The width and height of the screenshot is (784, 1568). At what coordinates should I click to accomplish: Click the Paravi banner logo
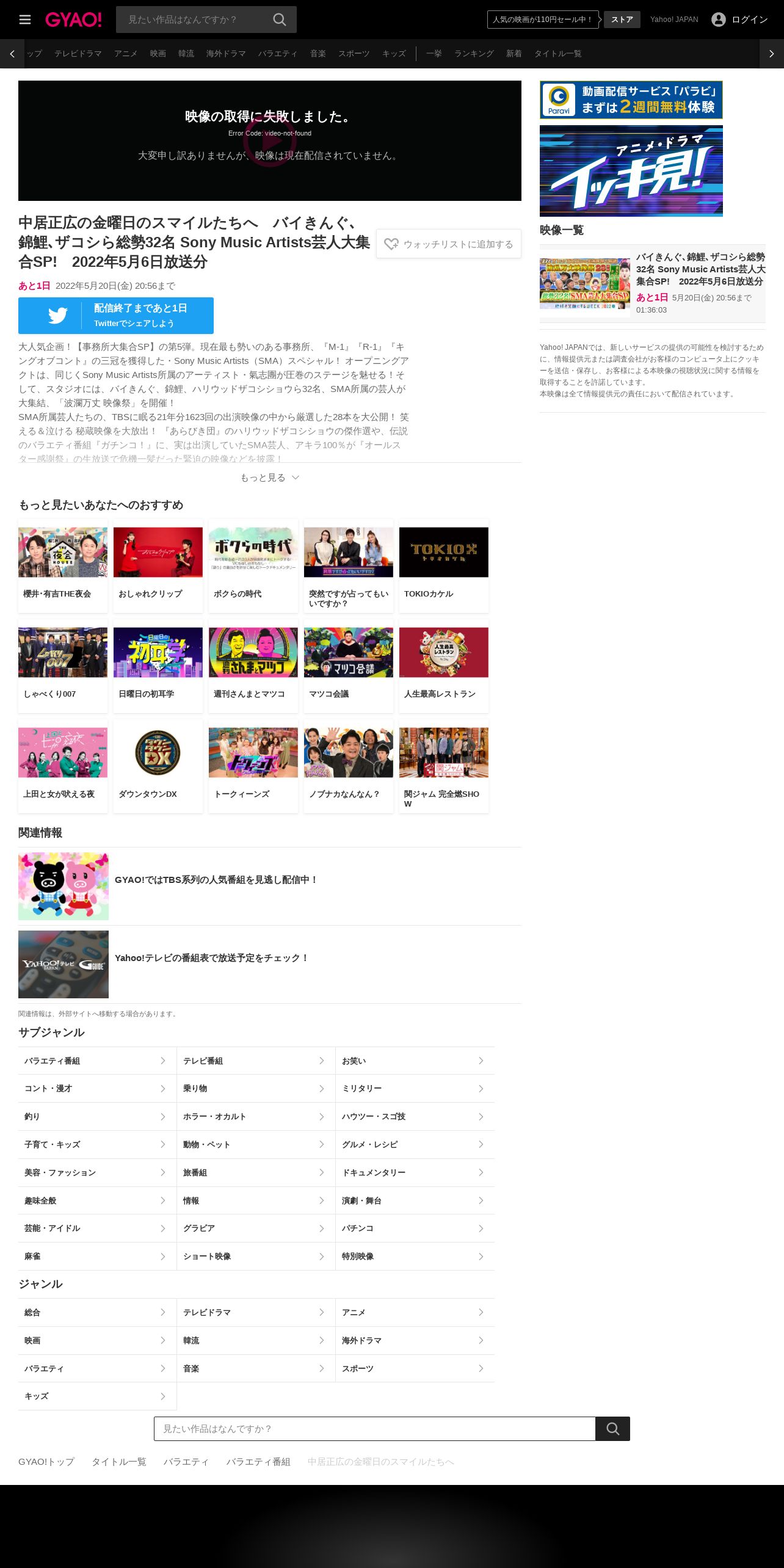point(559,100)
